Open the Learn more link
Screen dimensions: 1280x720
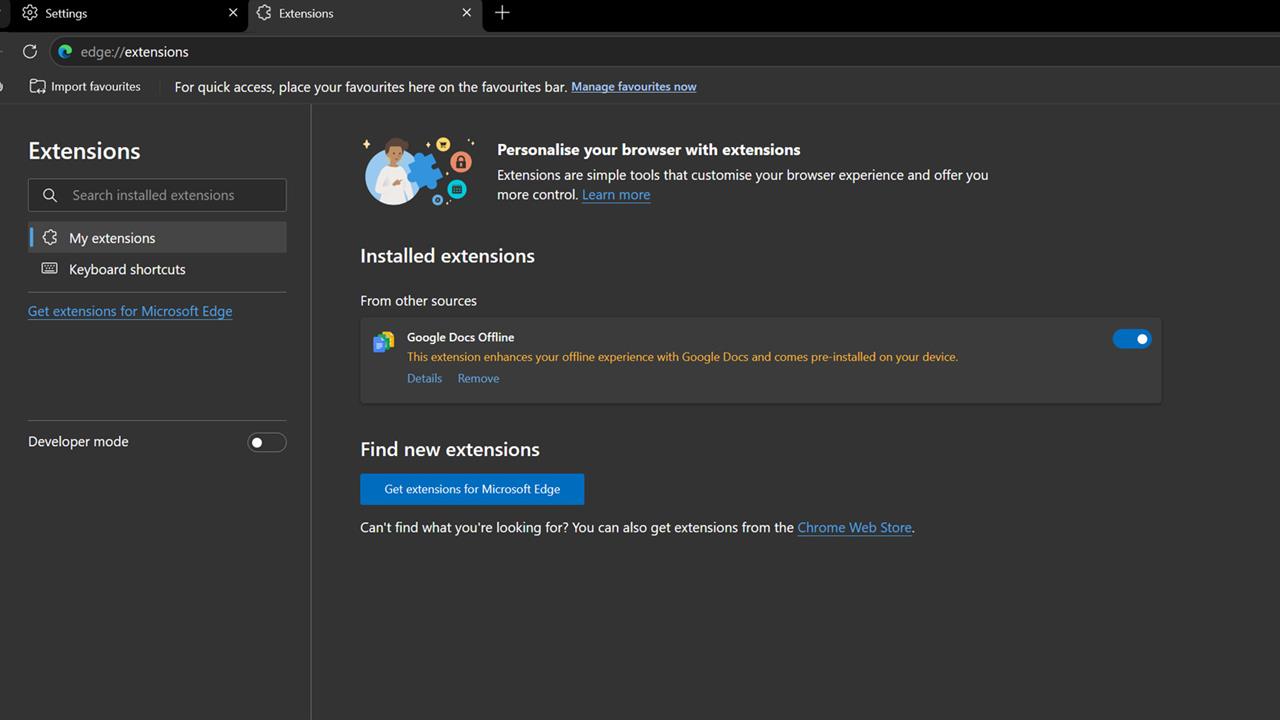pyautogui.click(x=616, y=195)
